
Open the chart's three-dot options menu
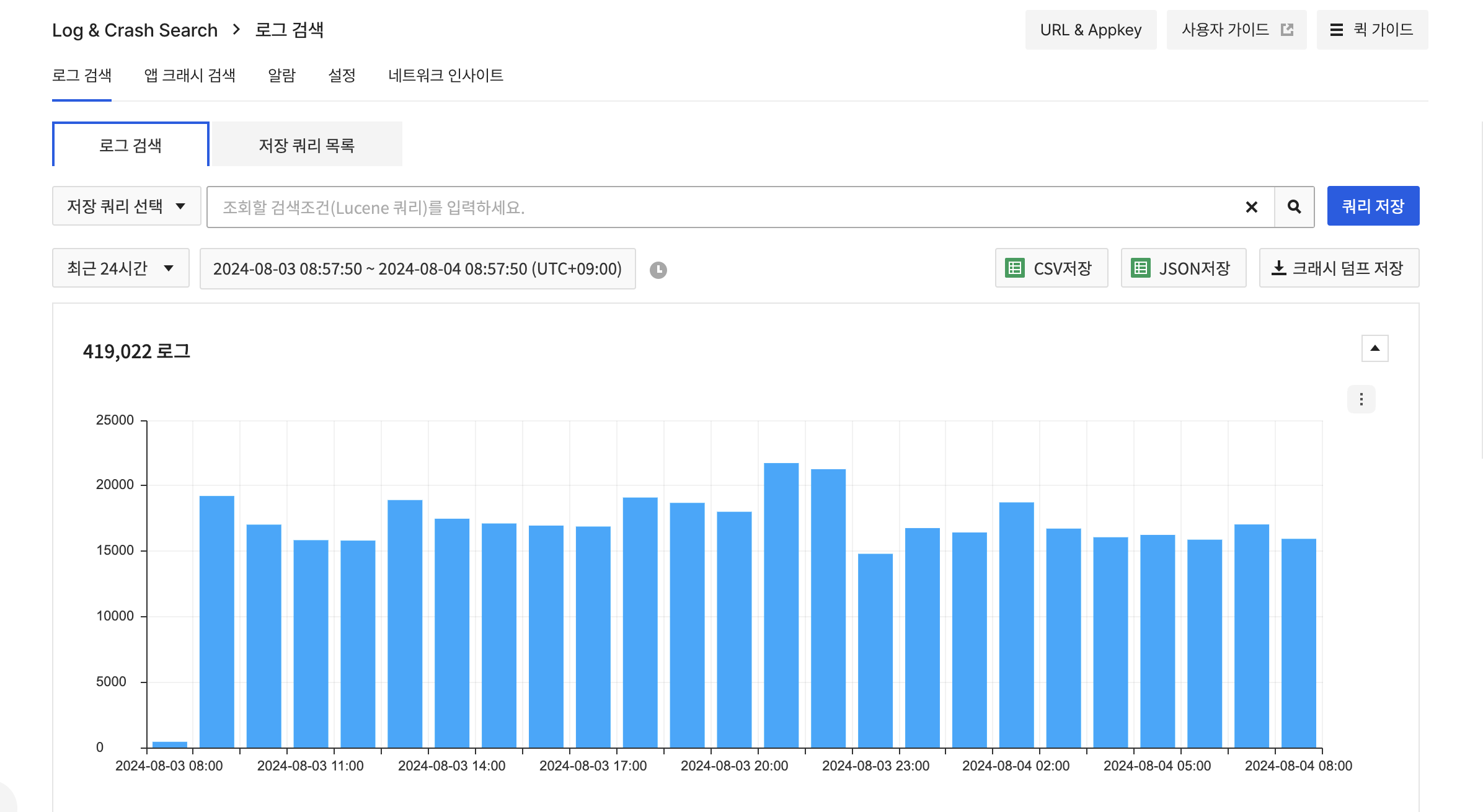pyautogui.click(x=1361, y=399)
